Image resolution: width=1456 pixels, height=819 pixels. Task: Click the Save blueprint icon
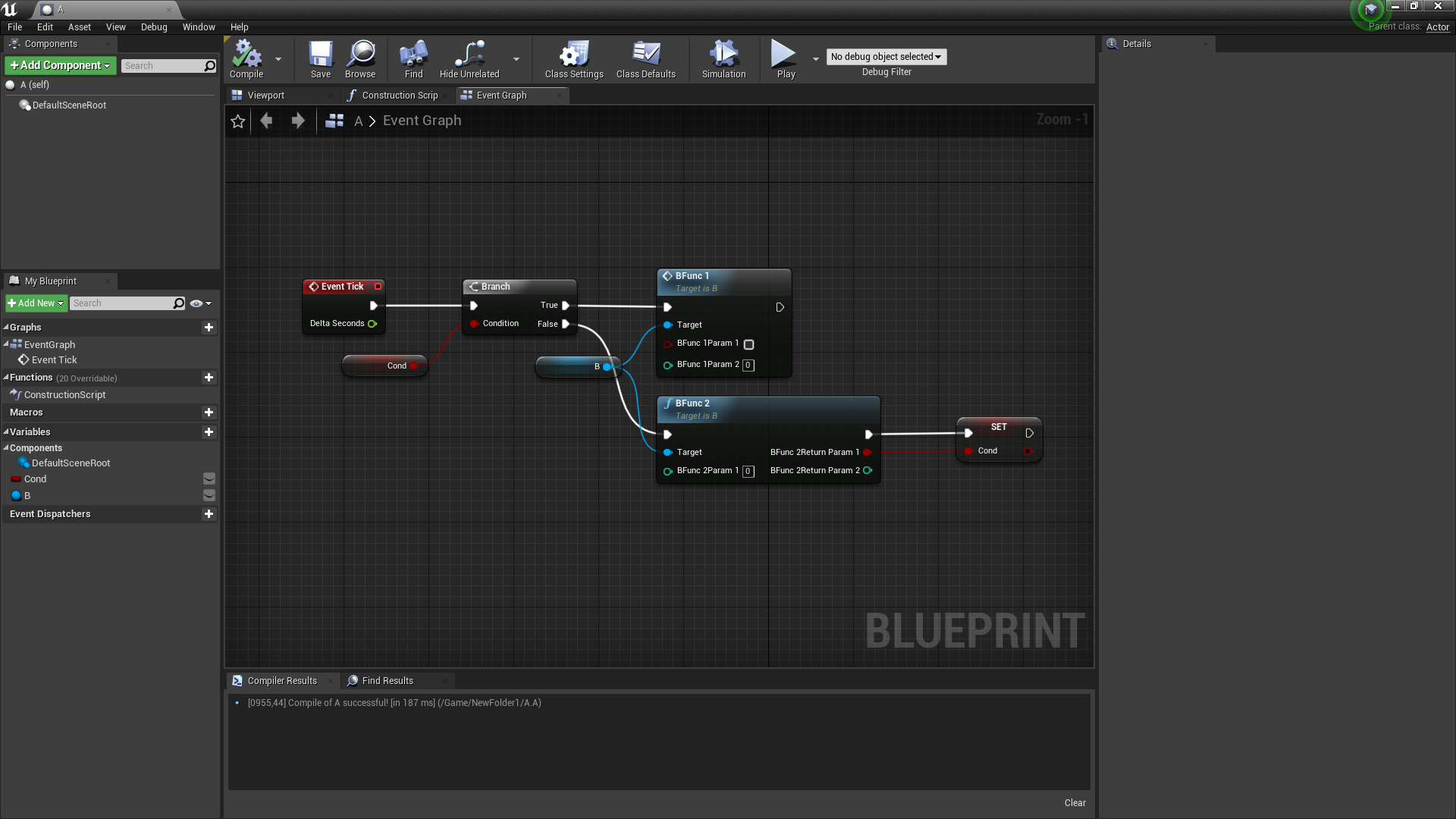(x=320, y=55)
